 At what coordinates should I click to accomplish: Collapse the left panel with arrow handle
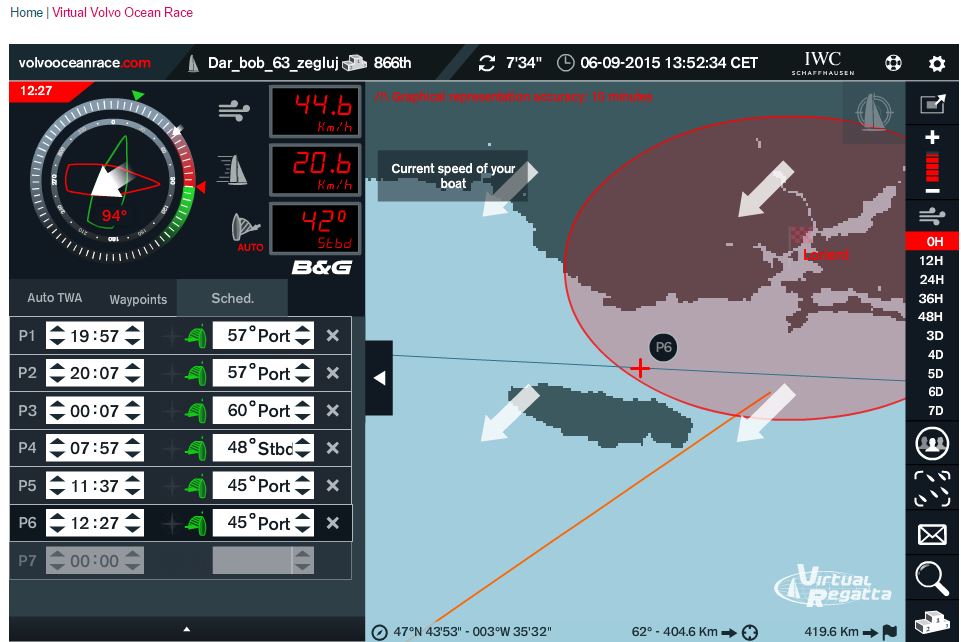click(x=379, y=378)
